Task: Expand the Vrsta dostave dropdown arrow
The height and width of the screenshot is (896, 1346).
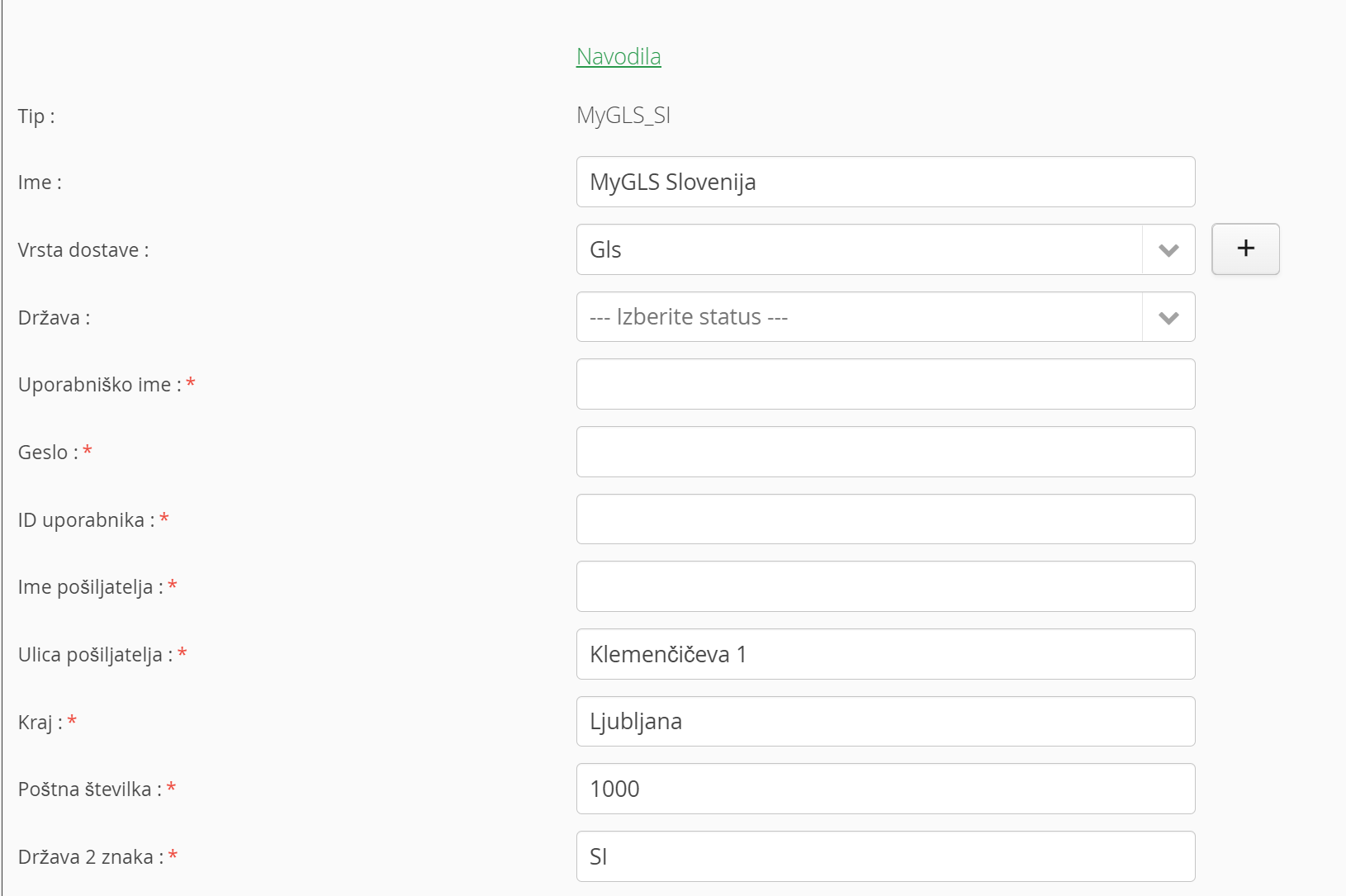Action: point(1168,249)
